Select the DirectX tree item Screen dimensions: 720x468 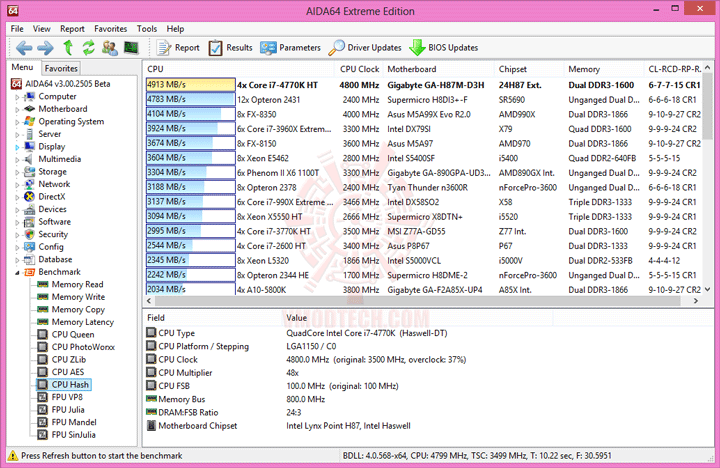(x=52, y=197)
